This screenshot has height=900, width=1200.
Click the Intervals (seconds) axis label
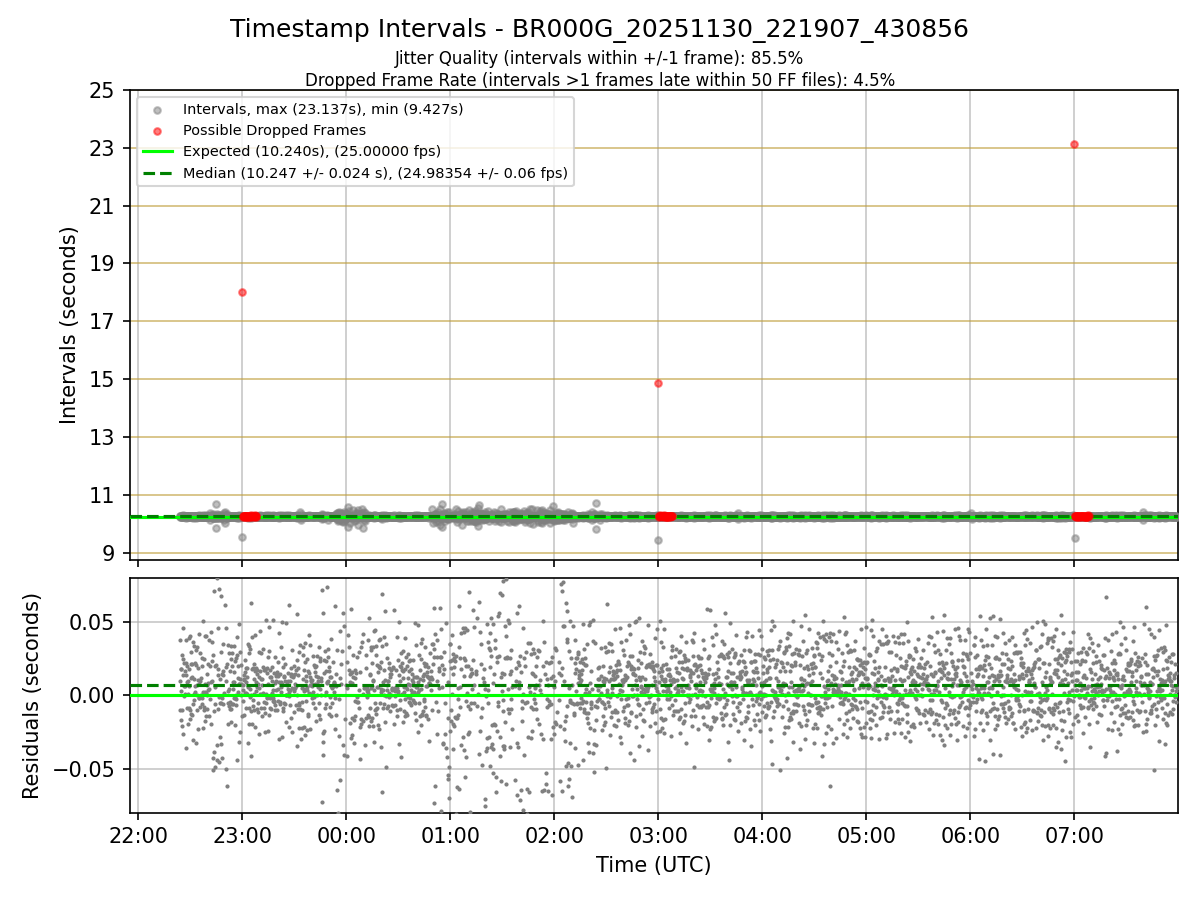(68, 325)
